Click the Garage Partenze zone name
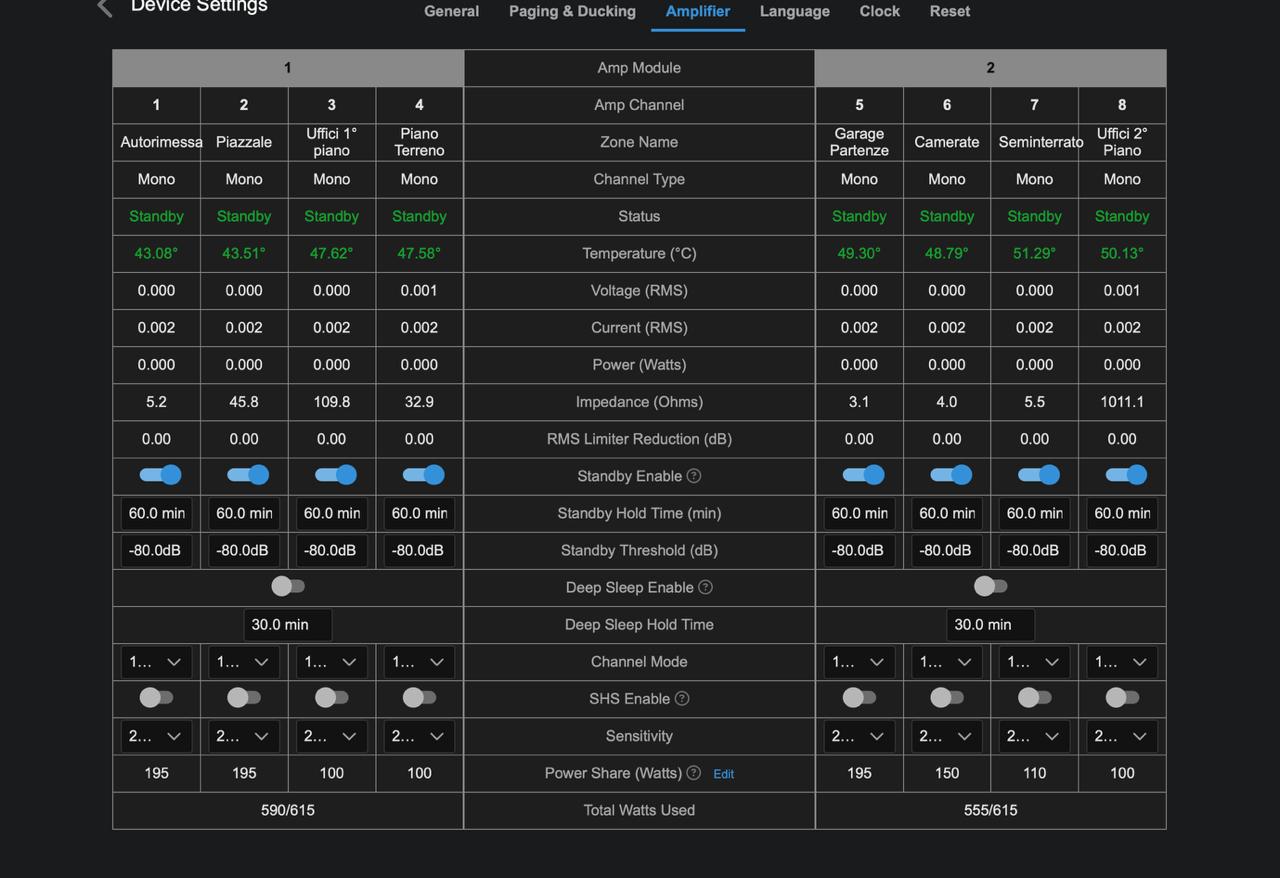Image resolution: width=1280 pixels, height=878 pixels. point(859,142)
